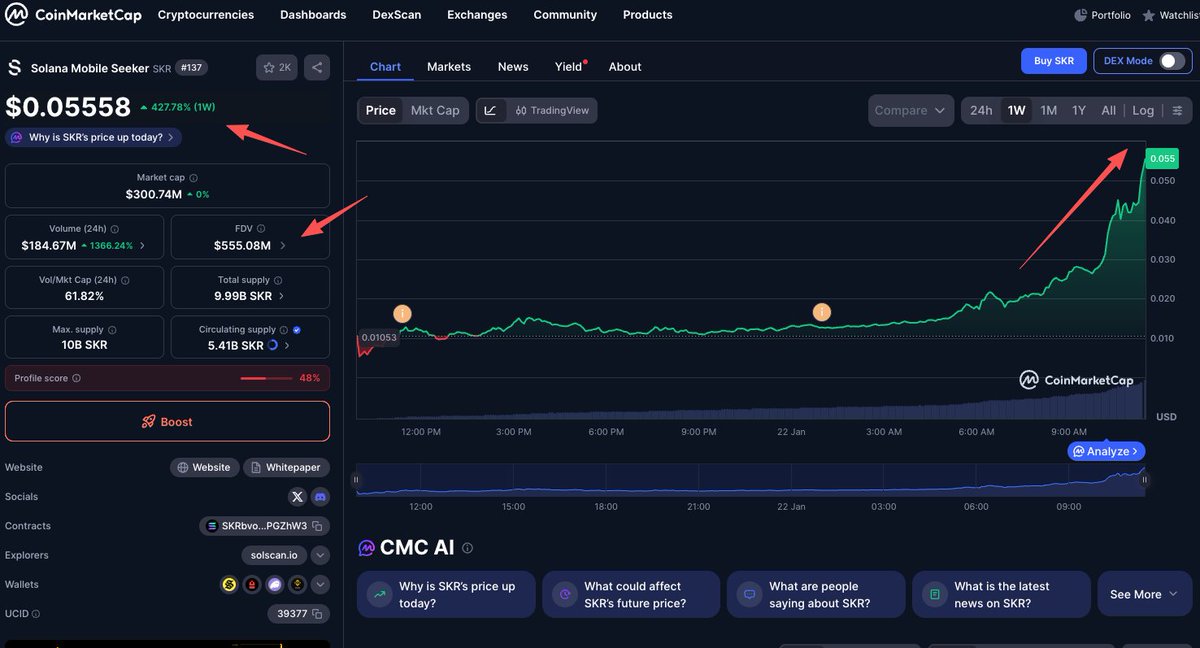Toggle Log scale on chart

(1143, 110)
